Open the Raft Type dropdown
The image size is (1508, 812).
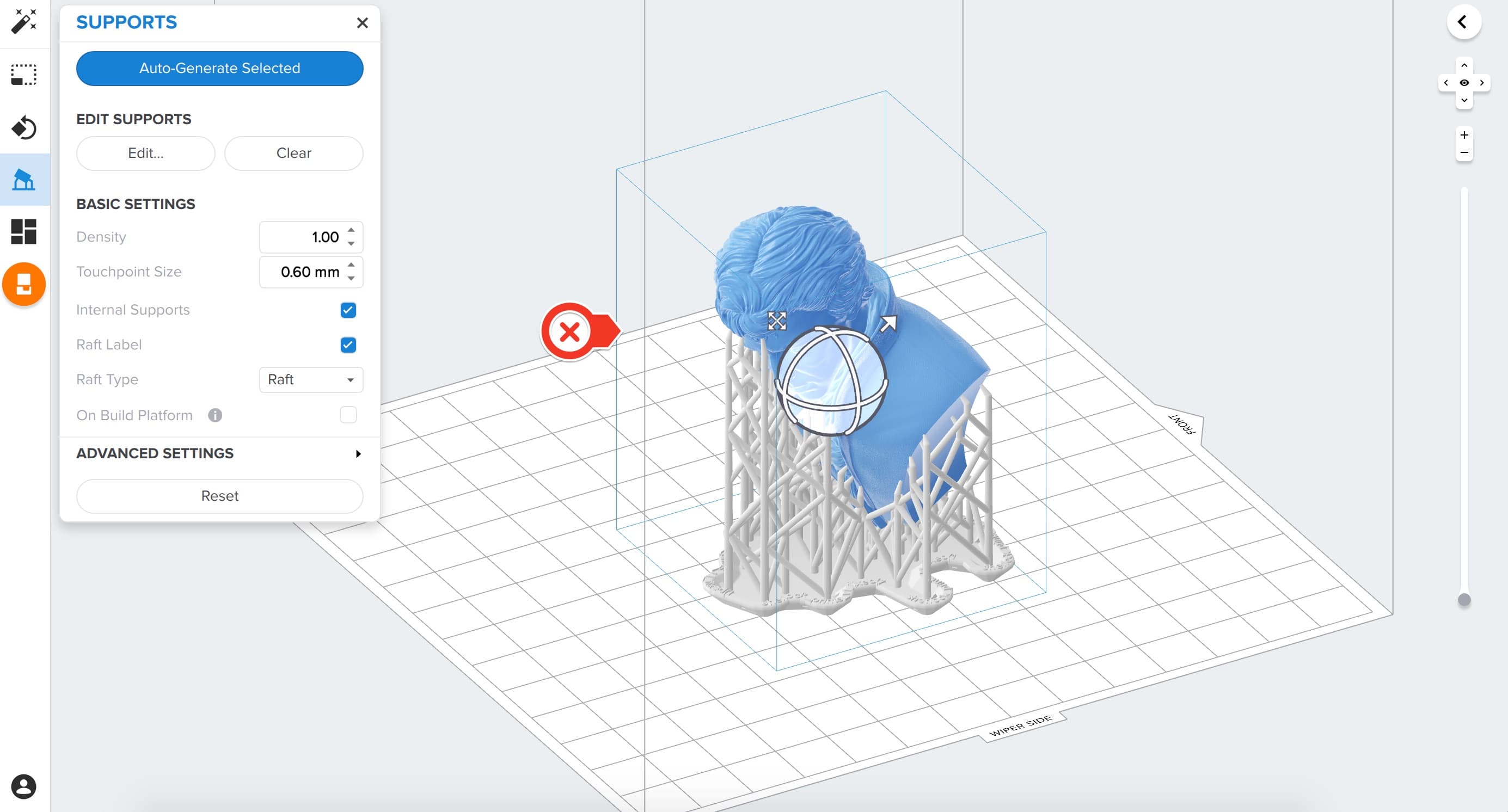click(311, 380)
